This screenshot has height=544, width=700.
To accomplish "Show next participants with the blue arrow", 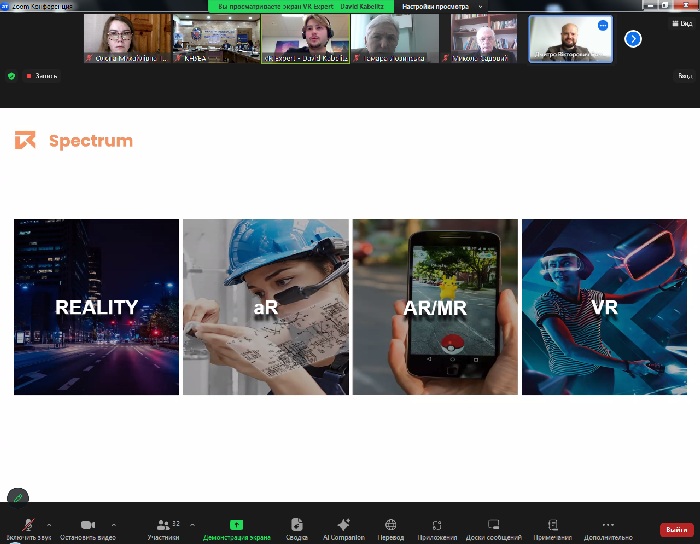I will tap(633, 39).
